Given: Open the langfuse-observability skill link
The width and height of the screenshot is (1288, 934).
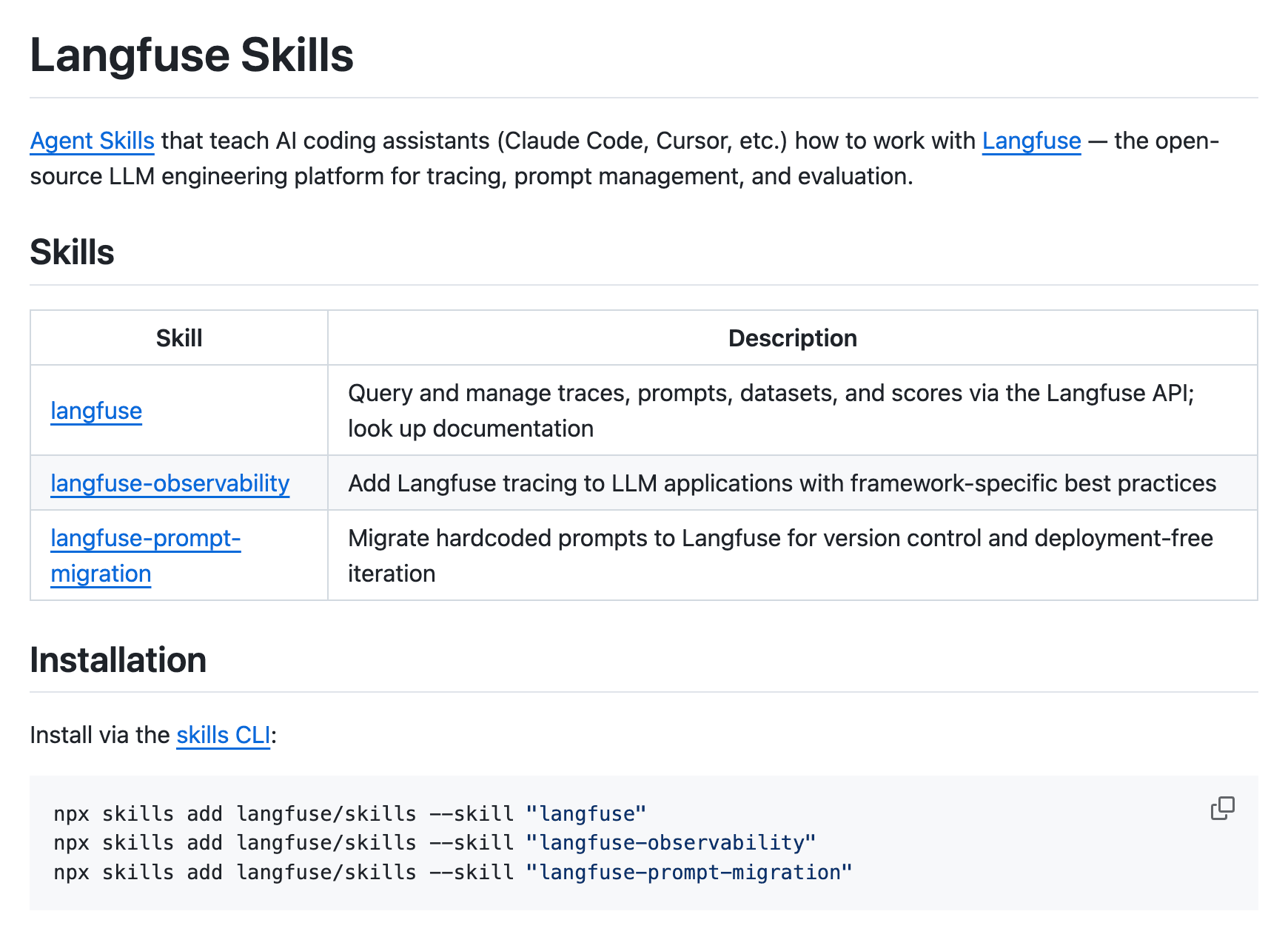Looking at the screenshot, I should coord(170,483).
